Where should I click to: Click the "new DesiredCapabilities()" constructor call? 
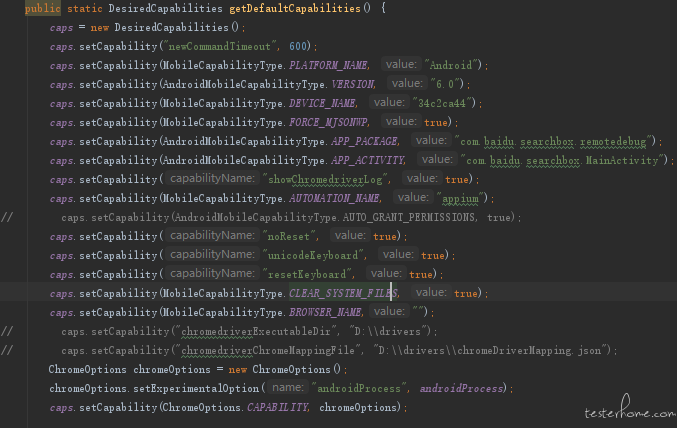165,27
